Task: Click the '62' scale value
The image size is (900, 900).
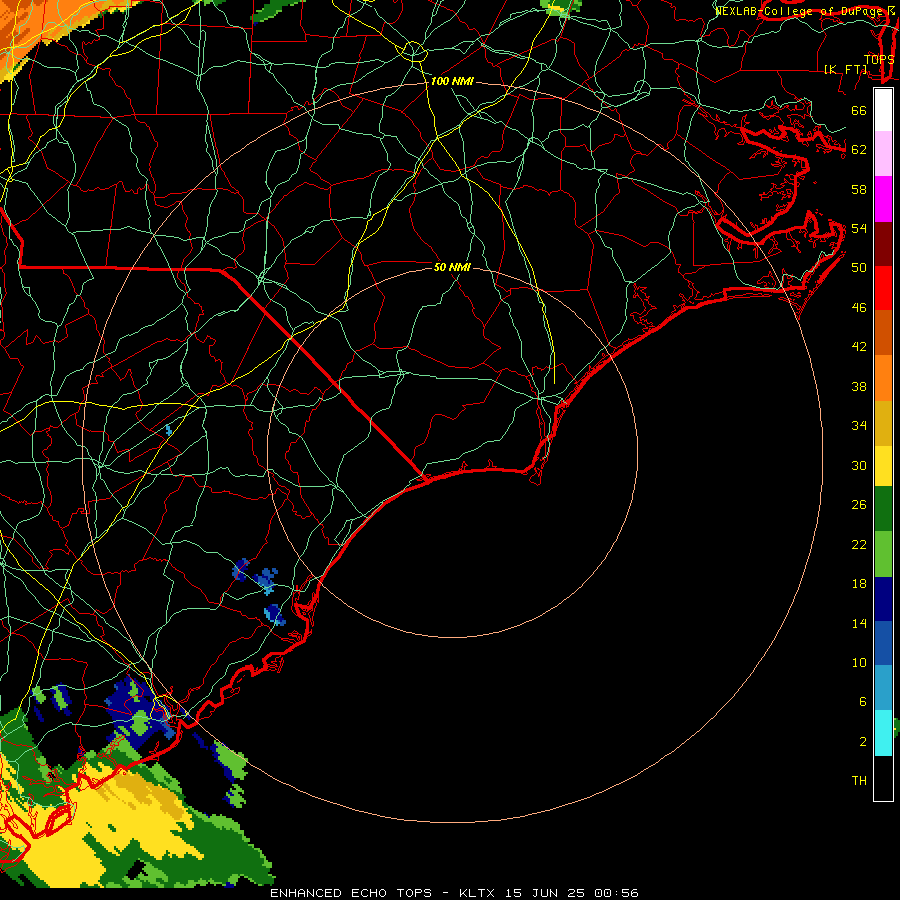Action: pyautogui.click(x=859, y=150)
